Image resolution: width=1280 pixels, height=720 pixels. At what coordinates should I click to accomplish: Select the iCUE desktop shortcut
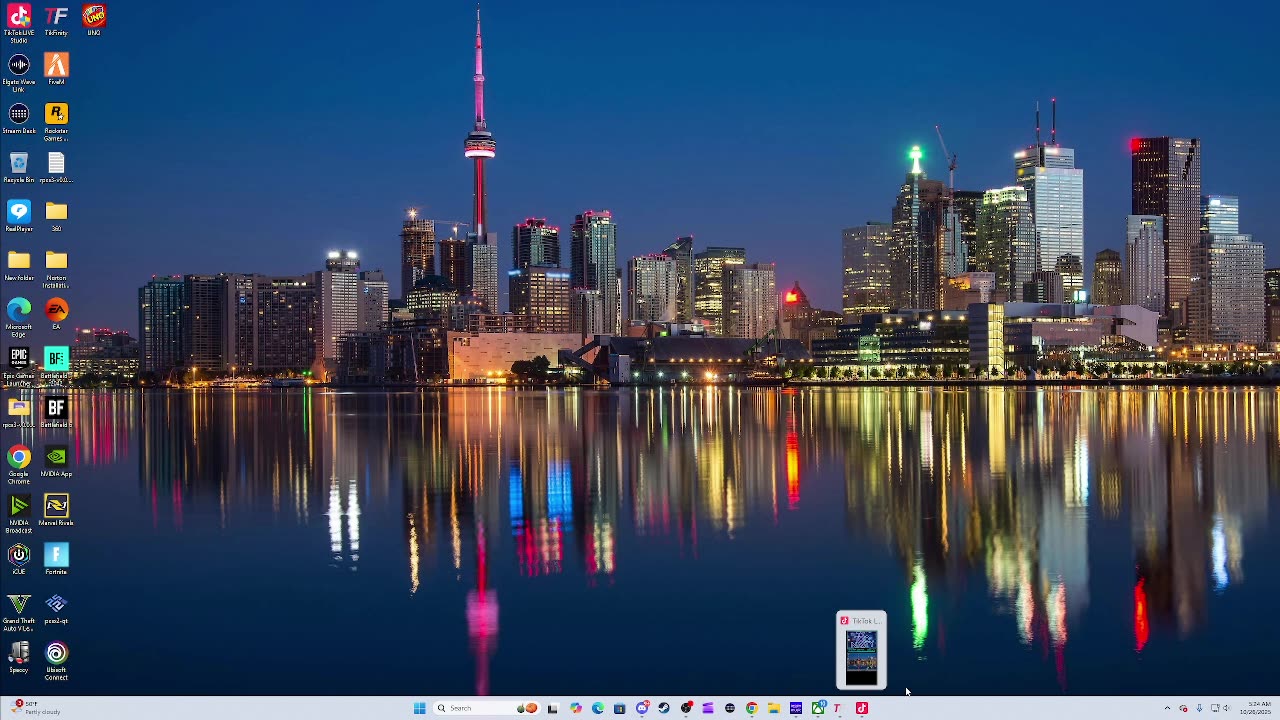19,559
